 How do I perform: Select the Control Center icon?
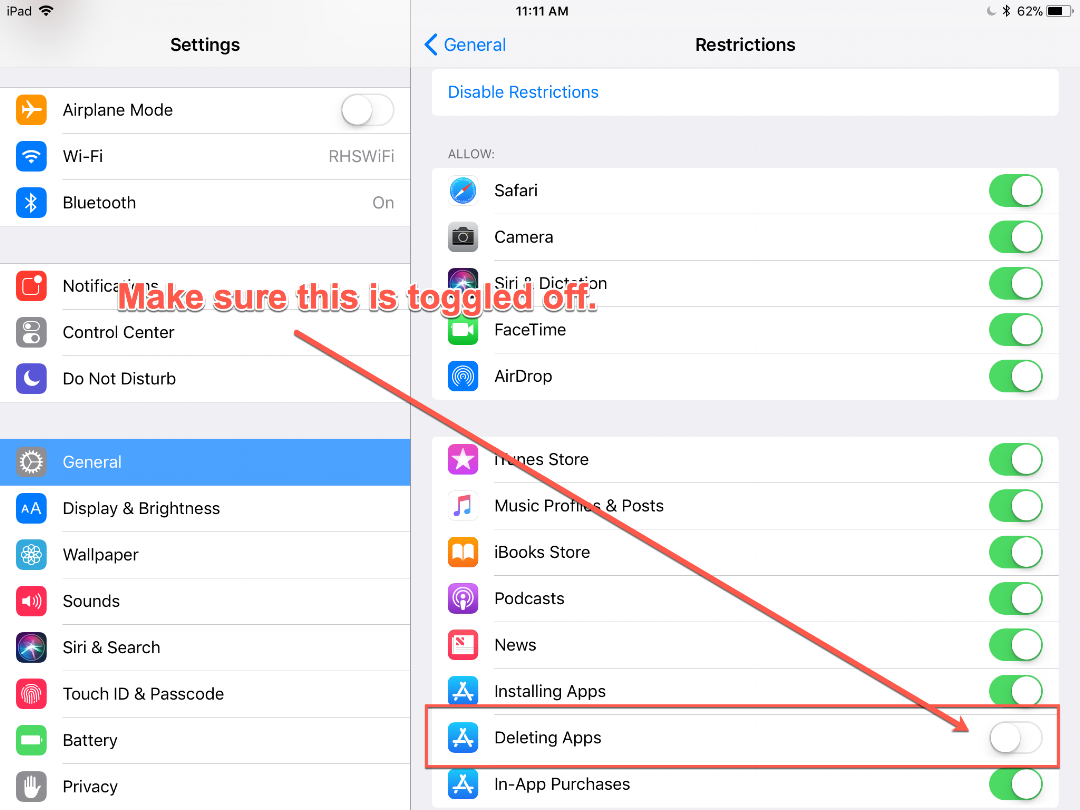[31, 332]
